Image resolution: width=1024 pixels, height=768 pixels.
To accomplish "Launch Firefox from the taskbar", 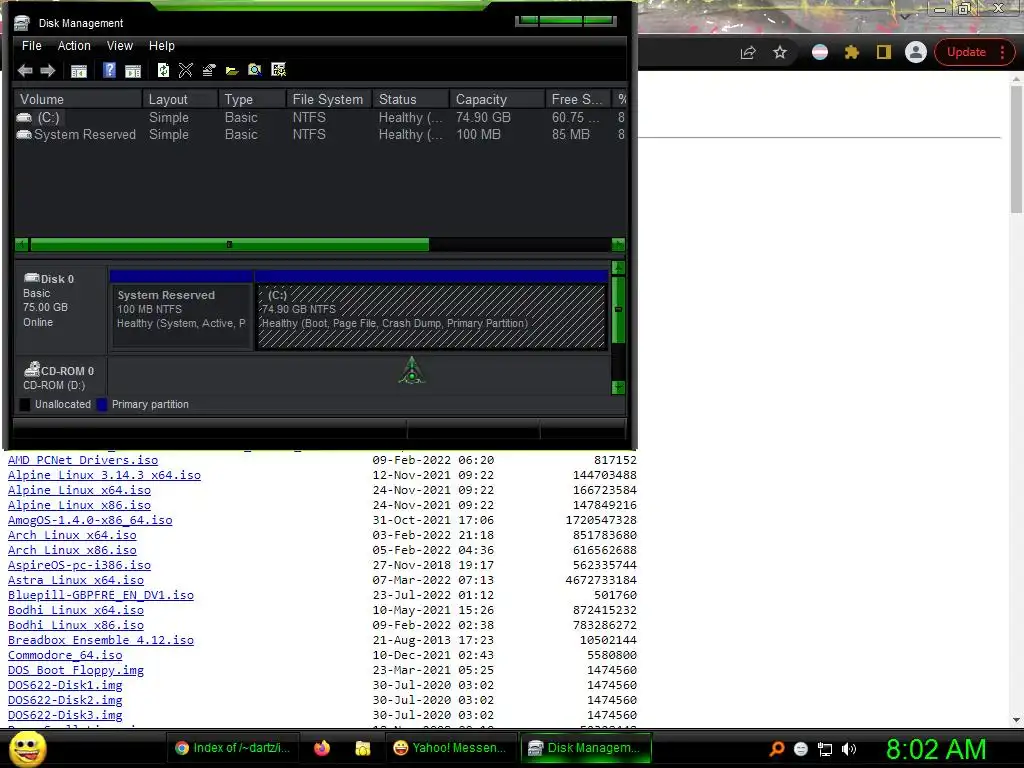I will [x=322, y=748].
